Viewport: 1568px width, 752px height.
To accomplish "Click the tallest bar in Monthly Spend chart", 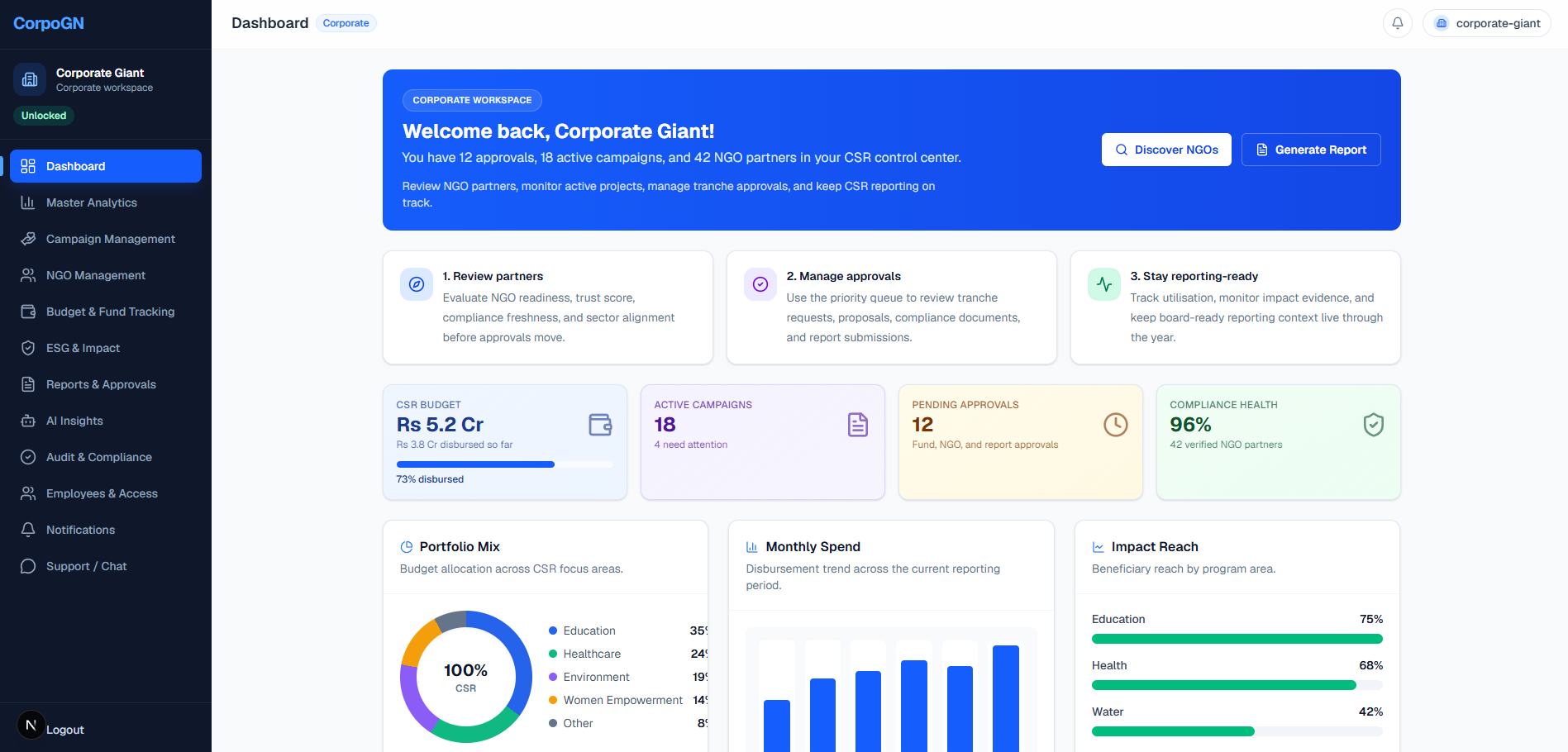I will coord(1006,698).
